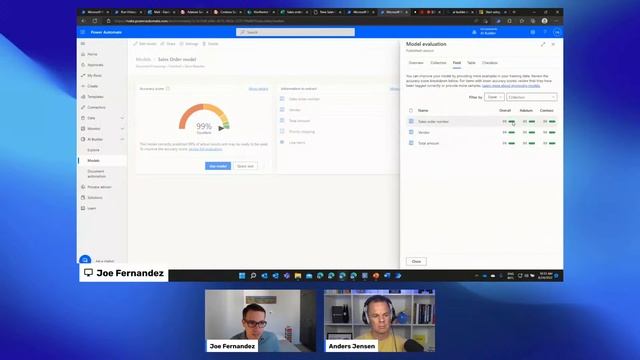Open the account avatar in Power Automate header
Screen dimensions: 640x360
point(557,32)
